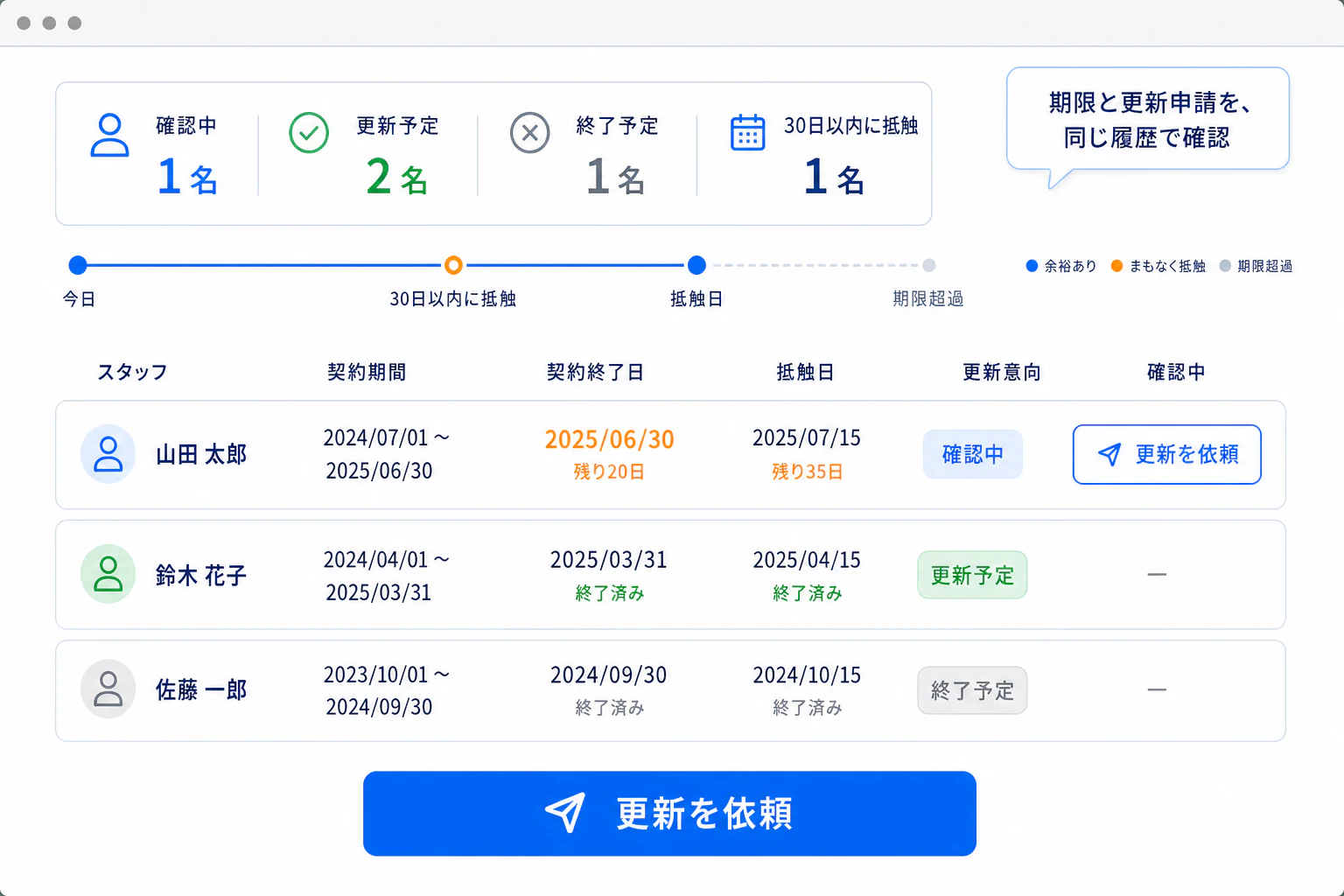Select the orange 30日以内に抵触 timeline marker

[x=453, y=265]
